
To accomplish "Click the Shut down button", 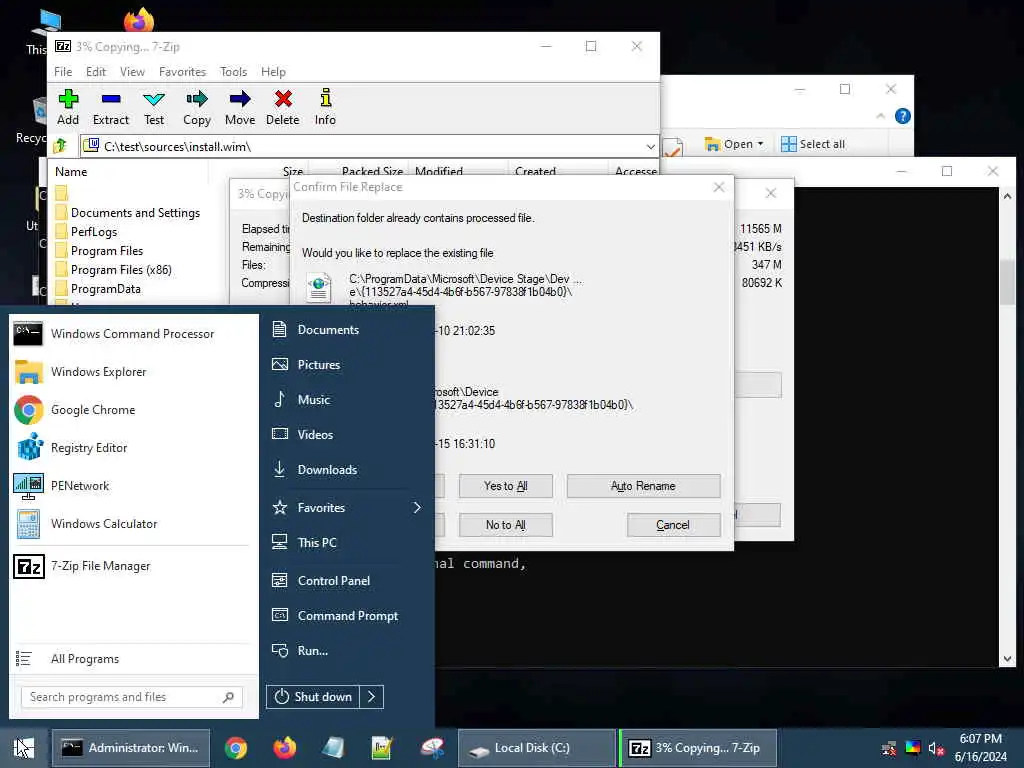I will [x=313, y=697].
